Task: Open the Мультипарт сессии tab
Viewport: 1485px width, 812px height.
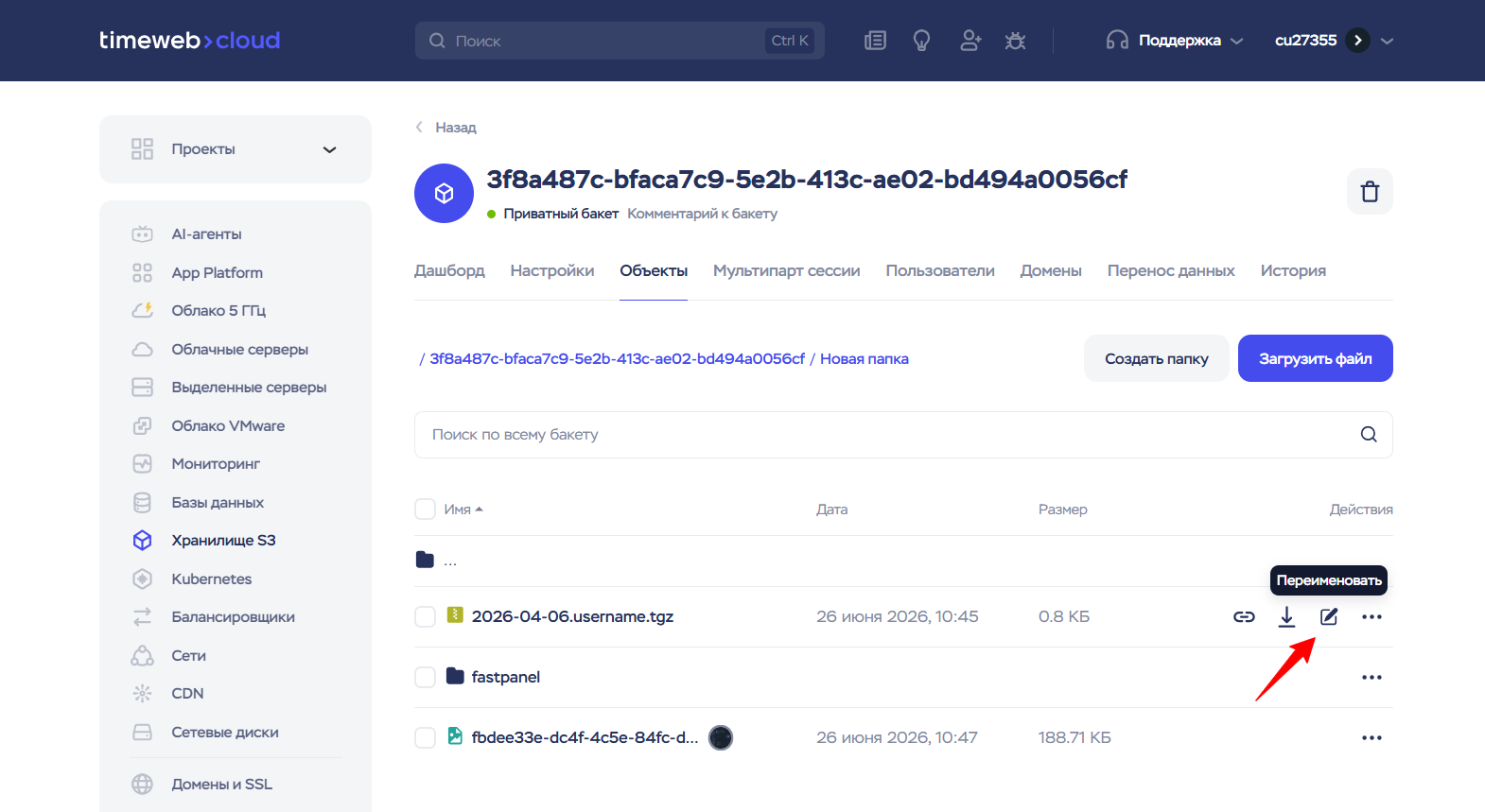Action: [787, 271]
